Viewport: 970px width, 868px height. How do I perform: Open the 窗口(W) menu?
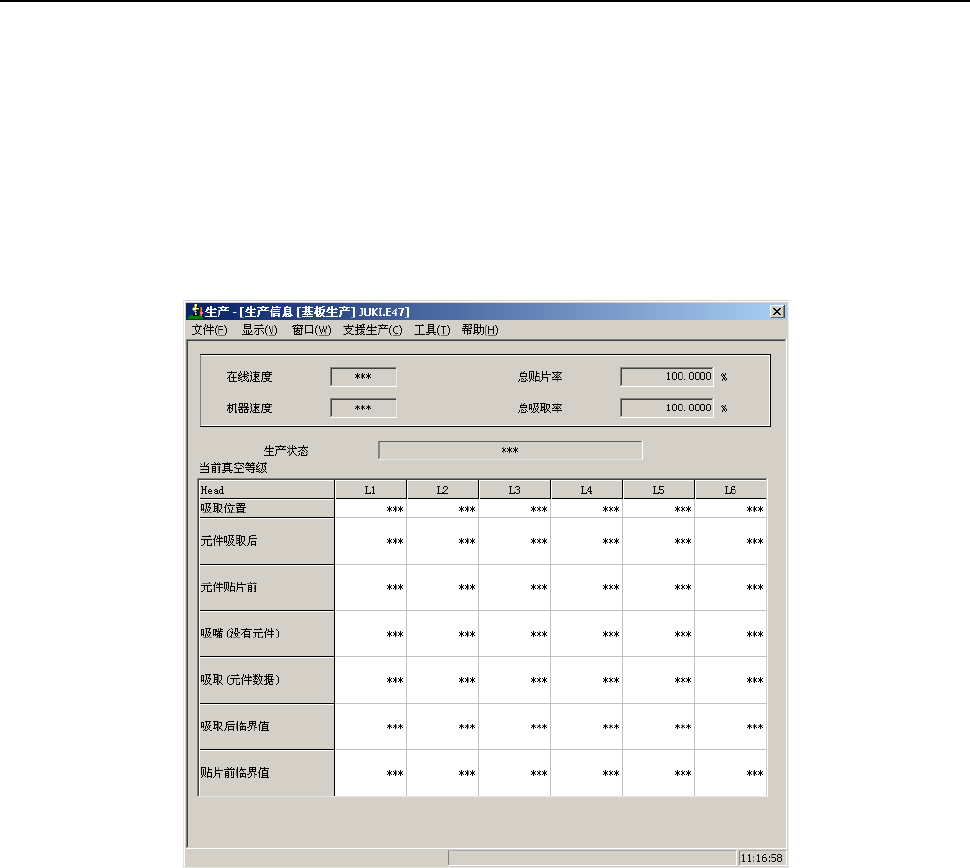311,330
